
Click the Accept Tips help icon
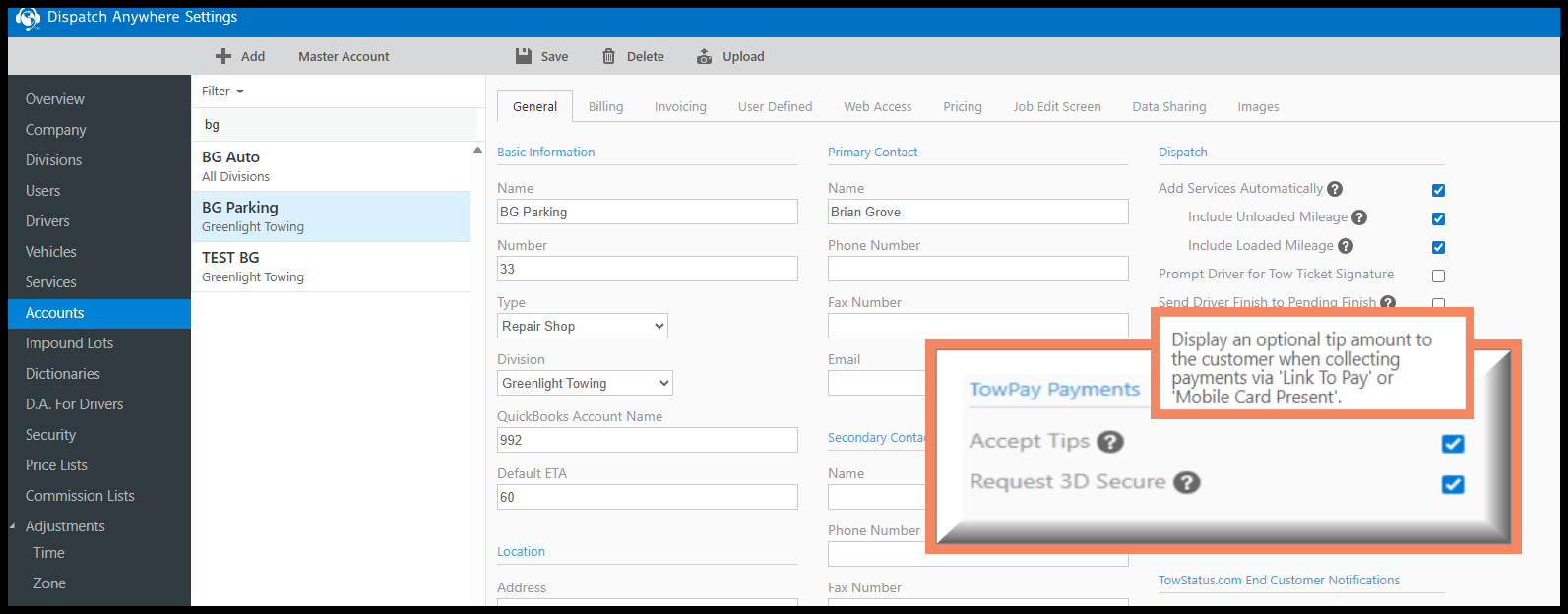pos(1110,442)
